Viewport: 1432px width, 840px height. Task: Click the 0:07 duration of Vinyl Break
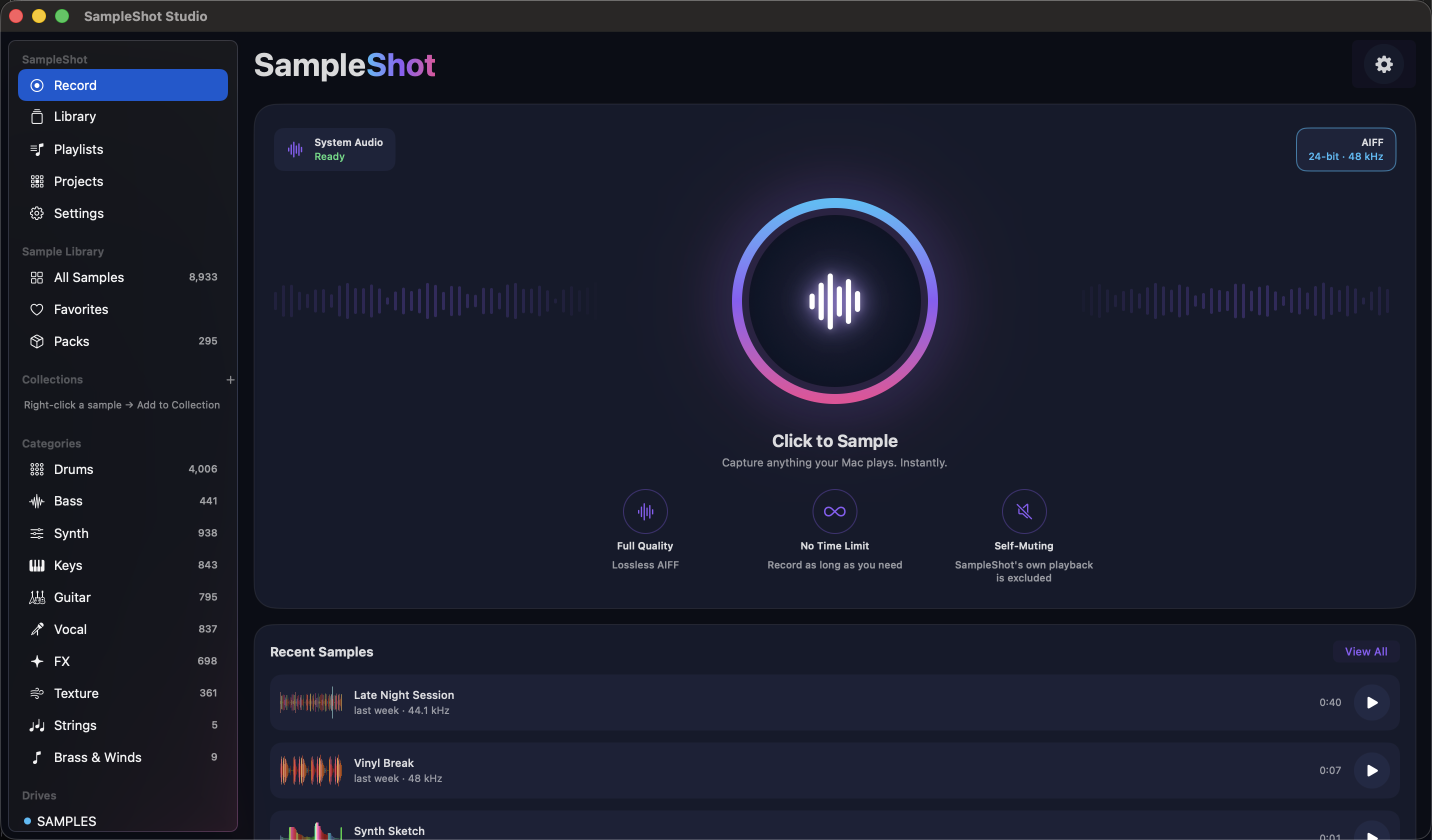pos(1329,770)
